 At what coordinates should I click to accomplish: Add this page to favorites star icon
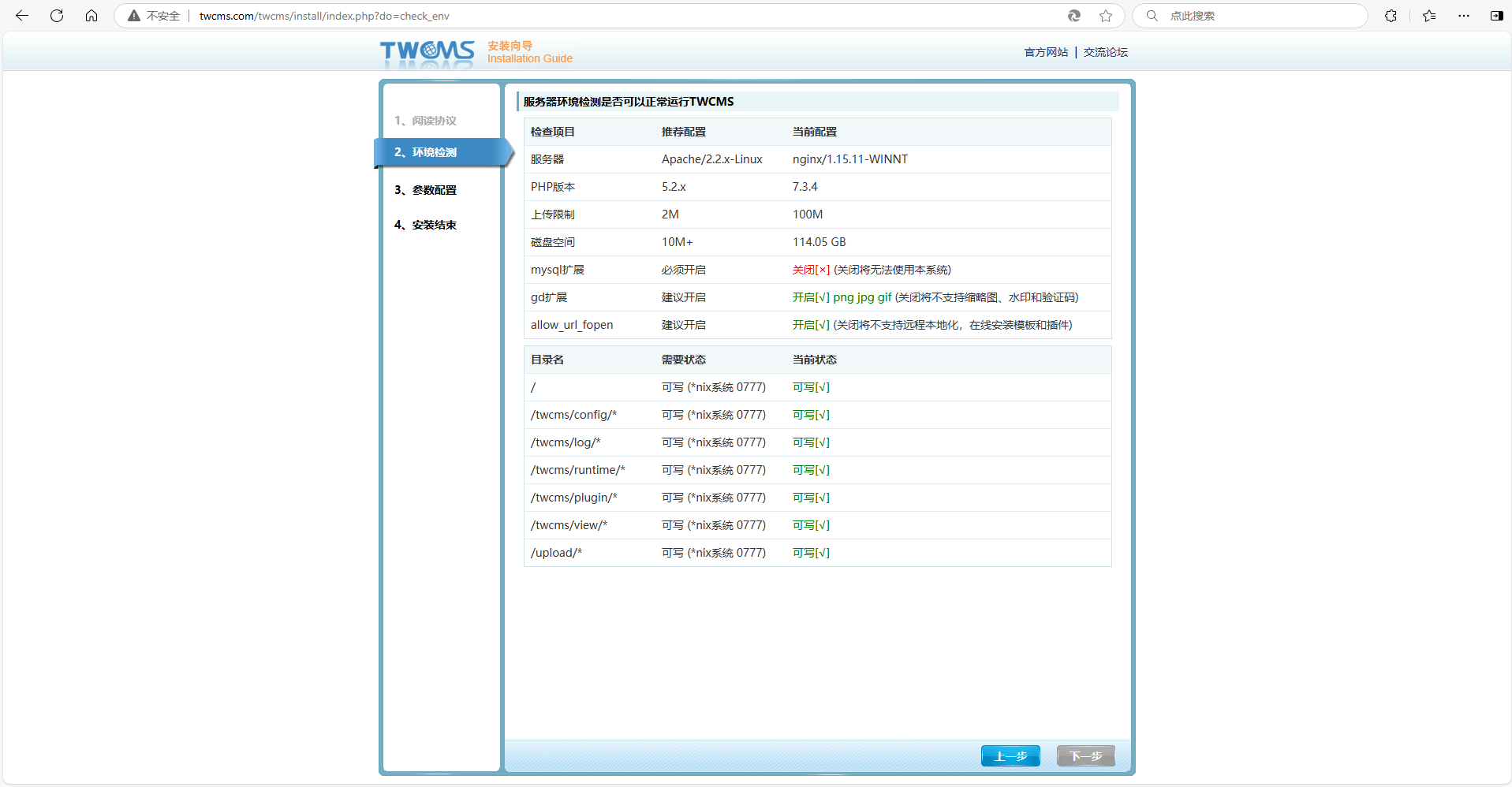(1106, 16)
